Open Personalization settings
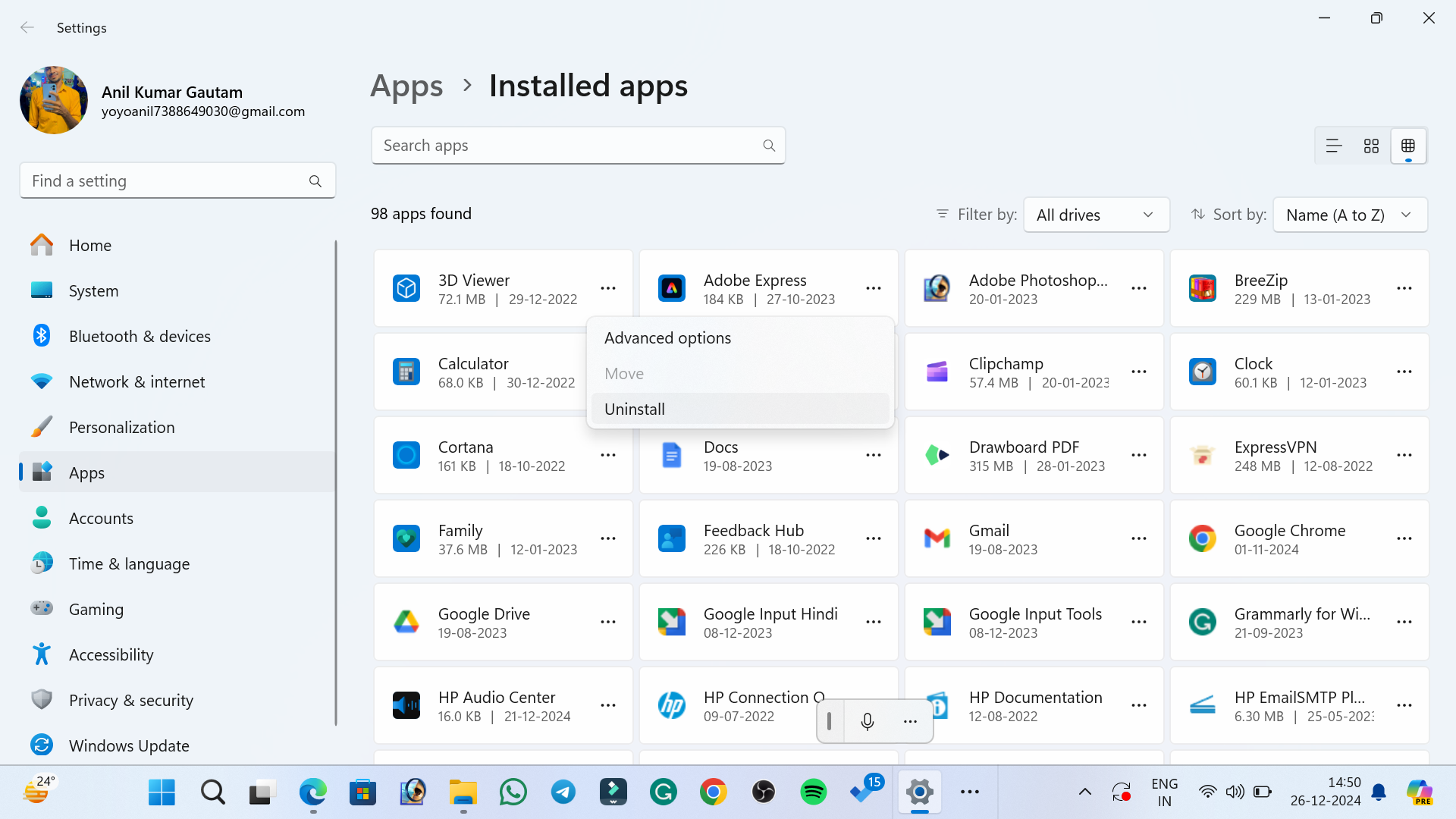The image size is (1456, 819). coord(176,428)
